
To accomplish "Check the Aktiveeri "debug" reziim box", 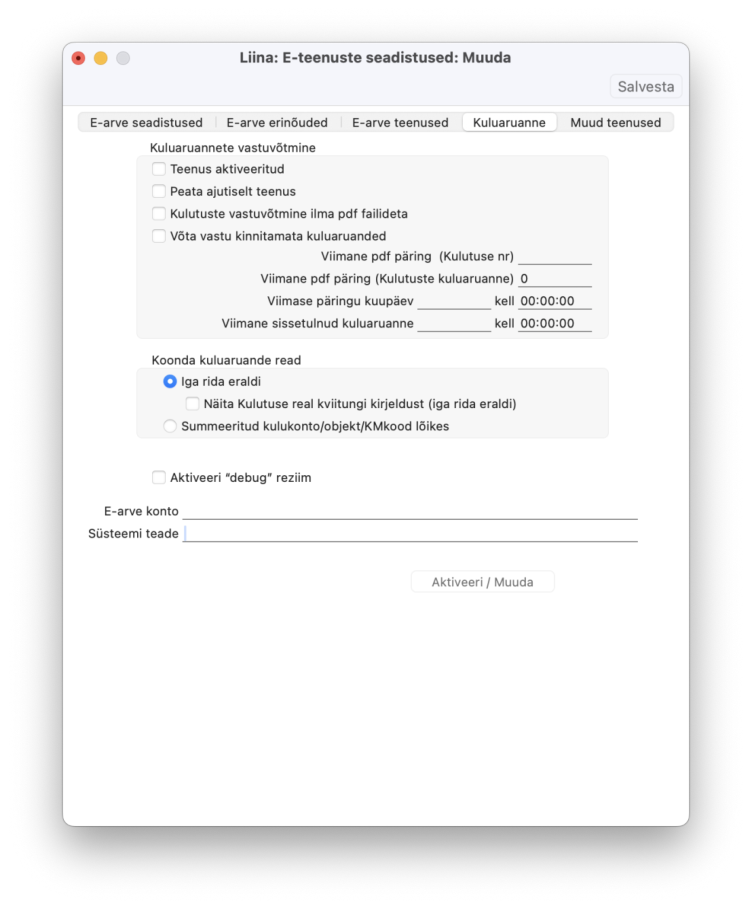I will tap(158, 478).
